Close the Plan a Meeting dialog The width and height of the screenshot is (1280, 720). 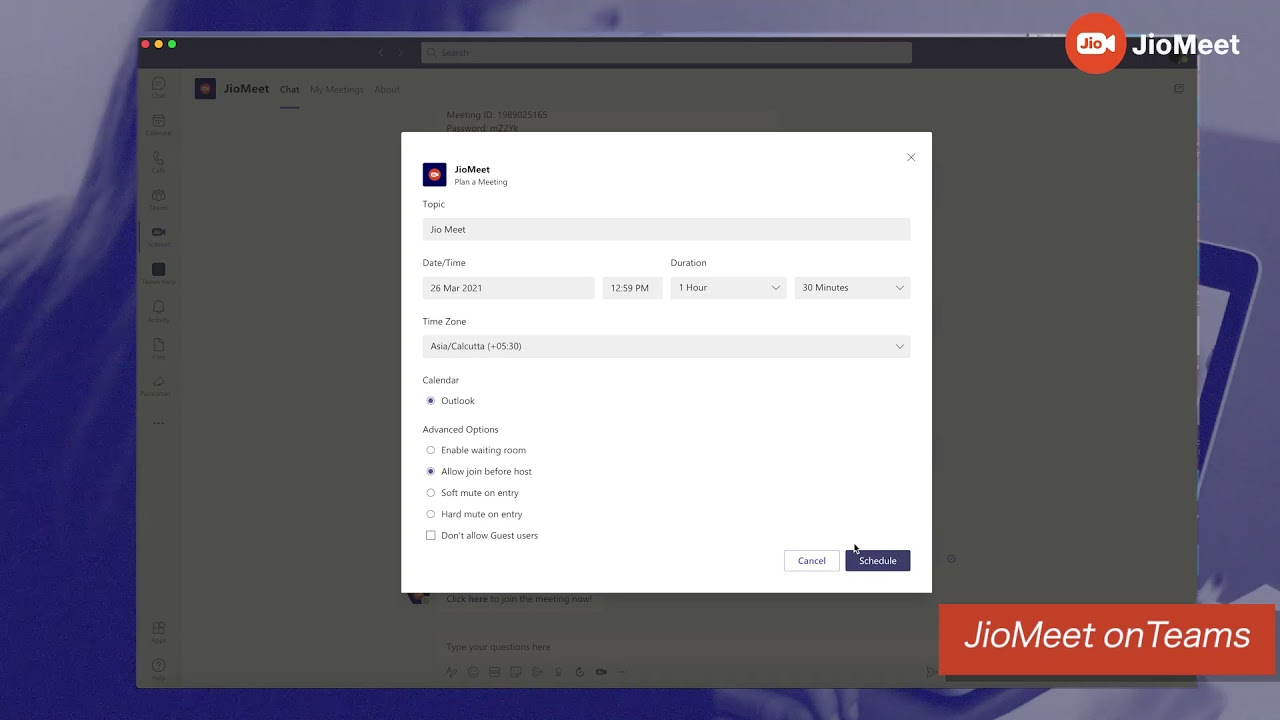pos(911,157)
